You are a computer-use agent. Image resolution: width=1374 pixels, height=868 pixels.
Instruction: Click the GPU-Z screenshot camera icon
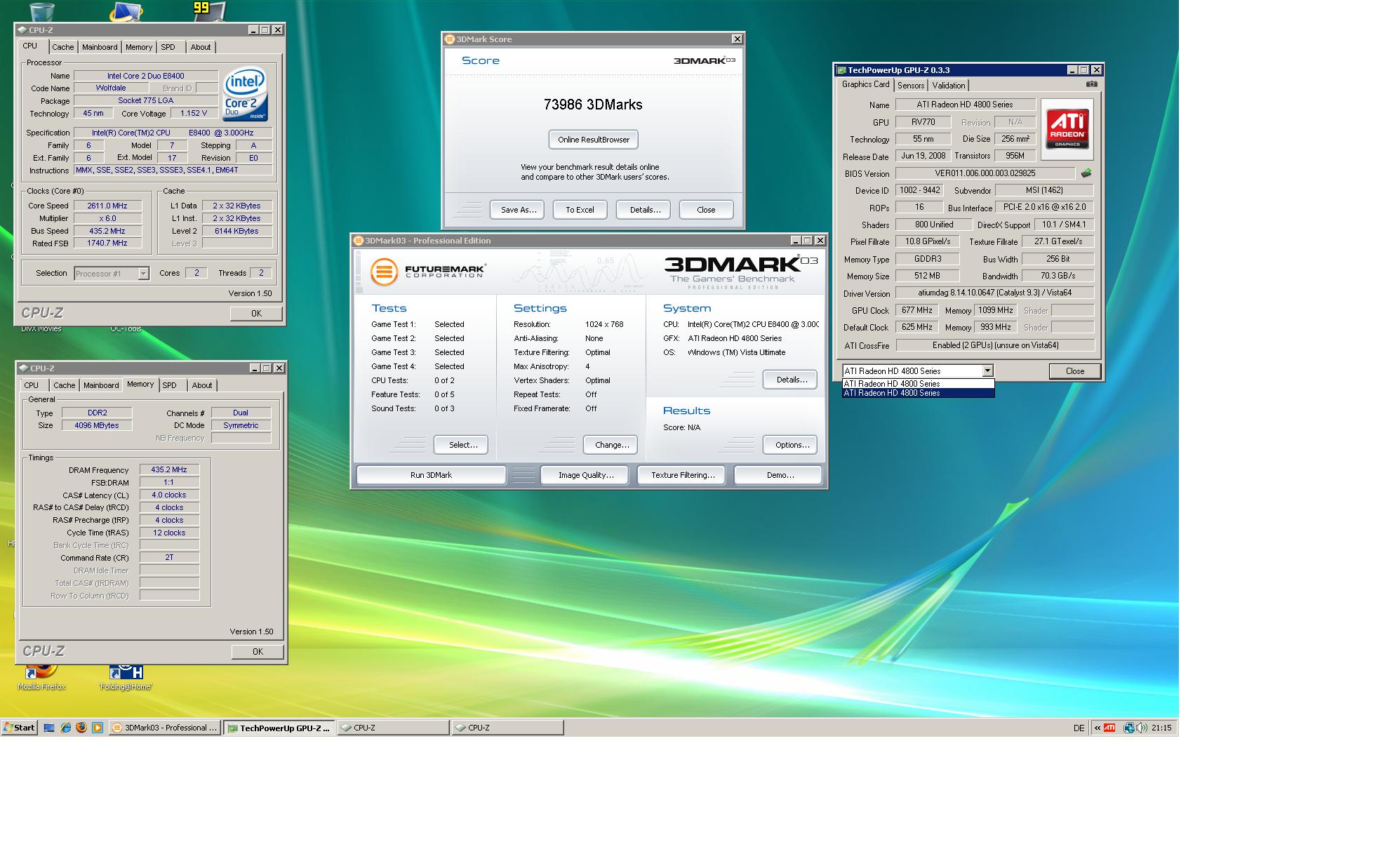tap(1091, 84)
